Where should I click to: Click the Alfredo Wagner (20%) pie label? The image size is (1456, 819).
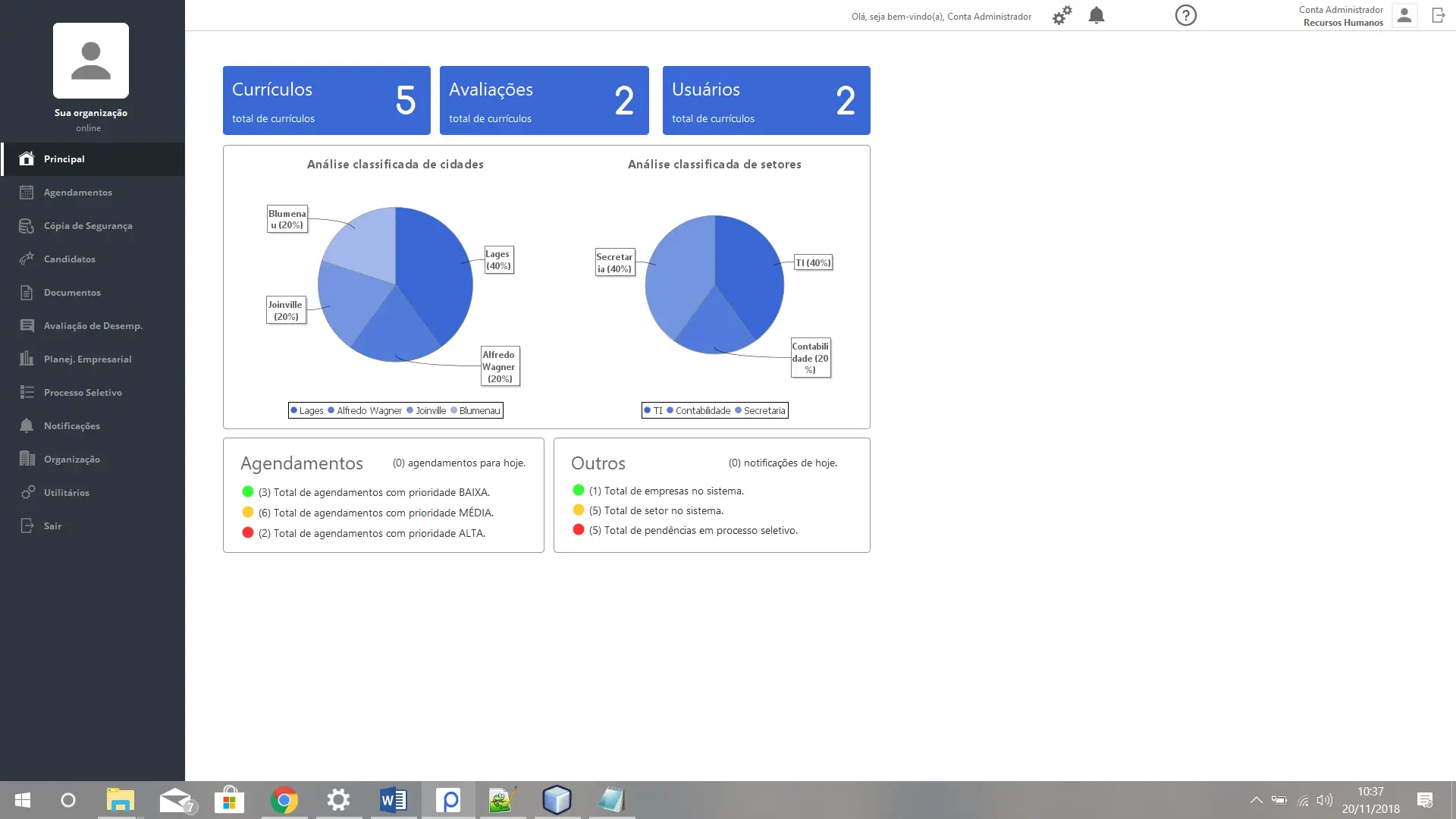point(500,366)
